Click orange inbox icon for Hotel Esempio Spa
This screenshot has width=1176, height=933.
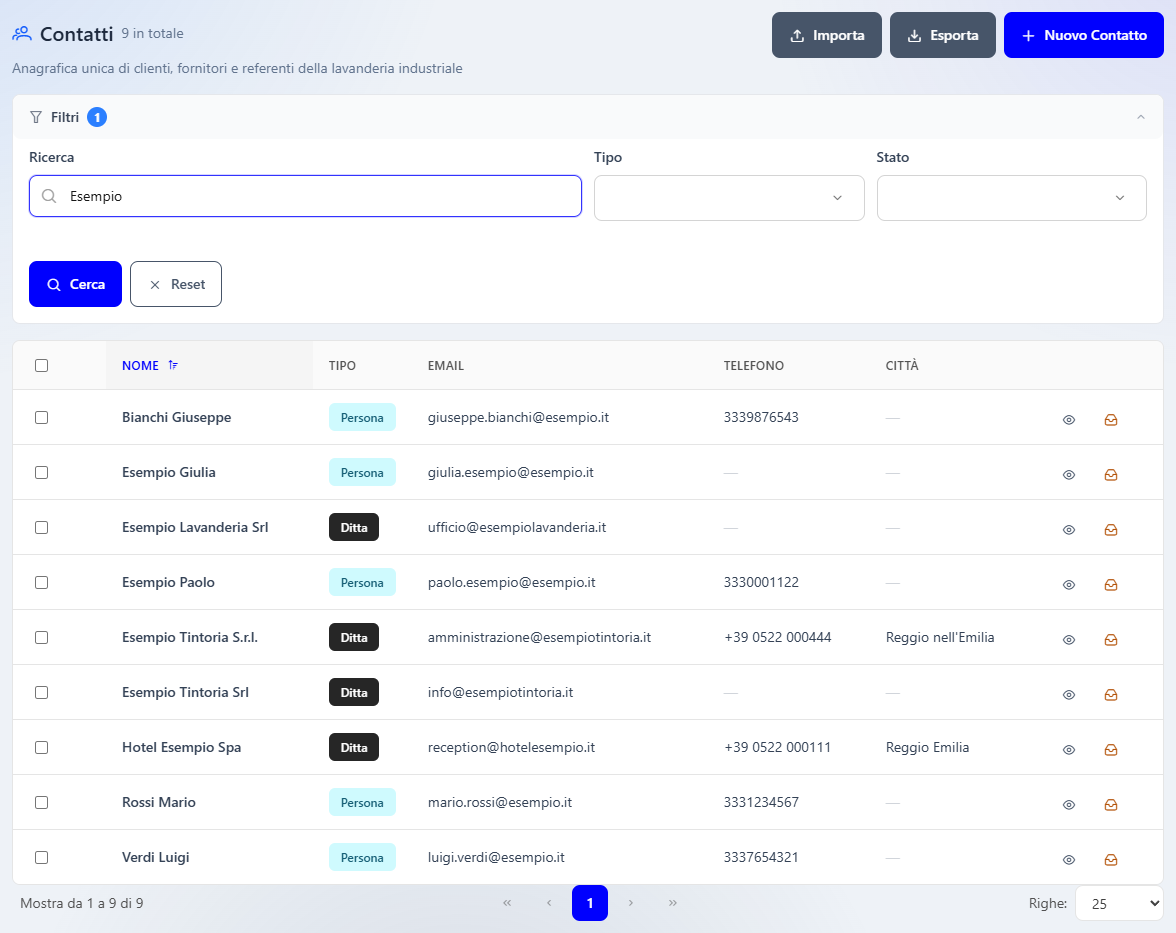(1111, 750)
